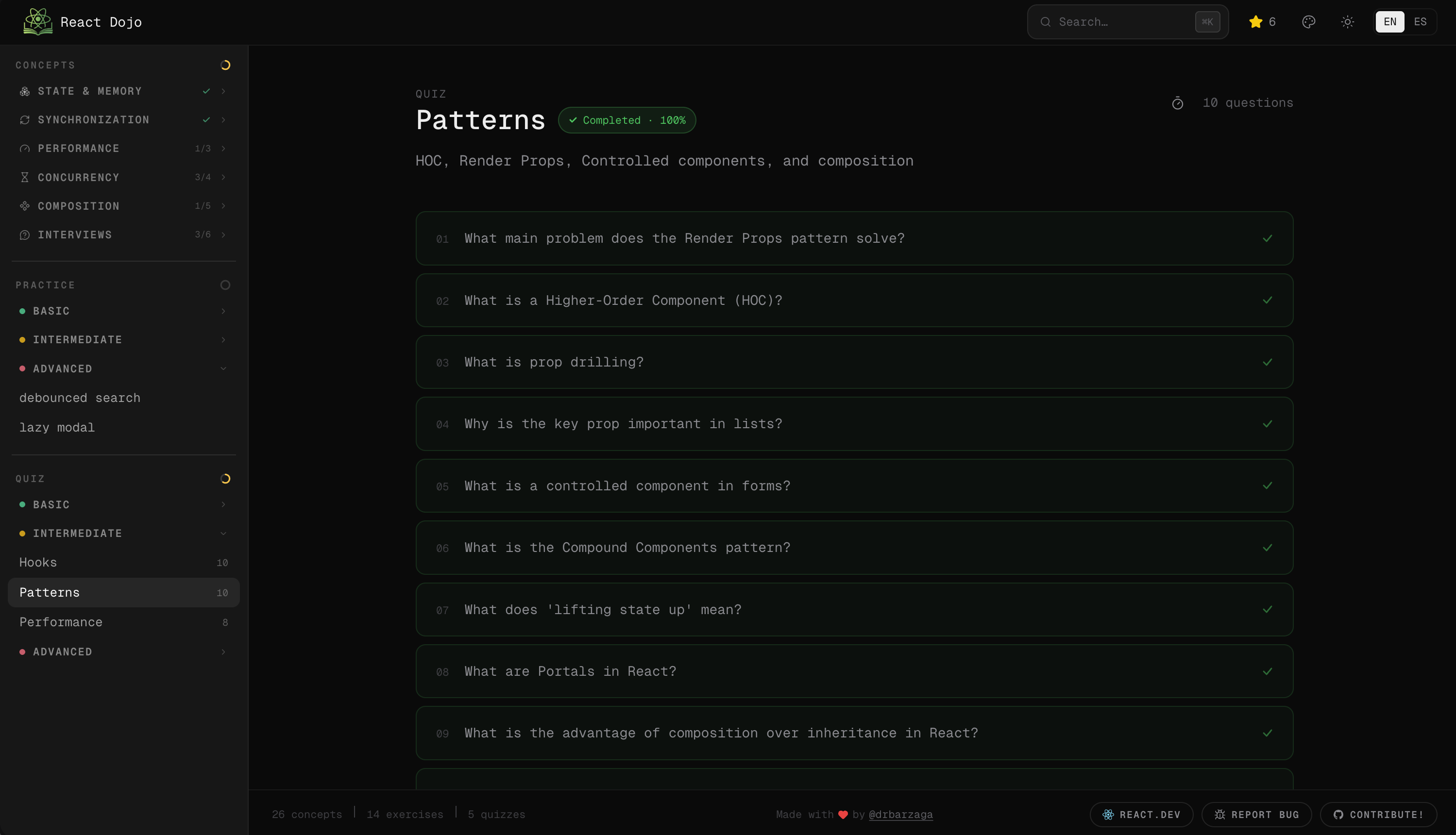Expand the Interviews chevron
This screenshot has width=1456, height=835.
tap(223, 234)
